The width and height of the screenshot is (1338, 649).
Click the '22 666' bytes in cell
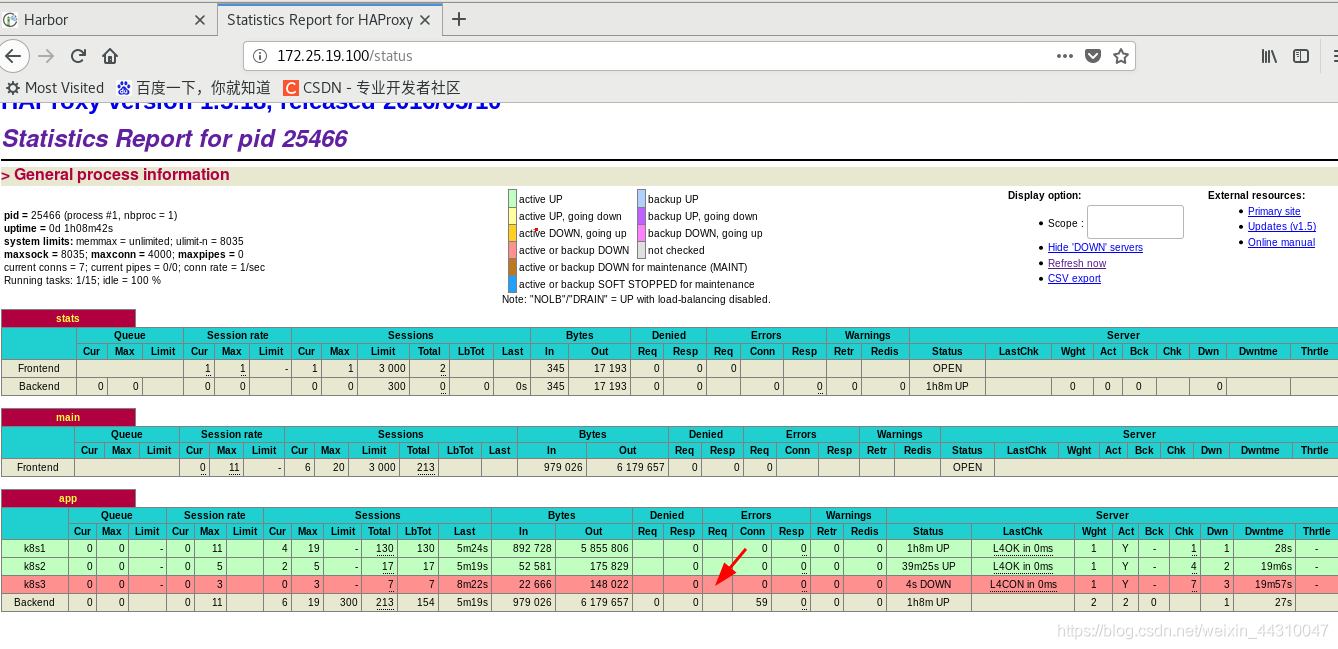pos(523,584)
